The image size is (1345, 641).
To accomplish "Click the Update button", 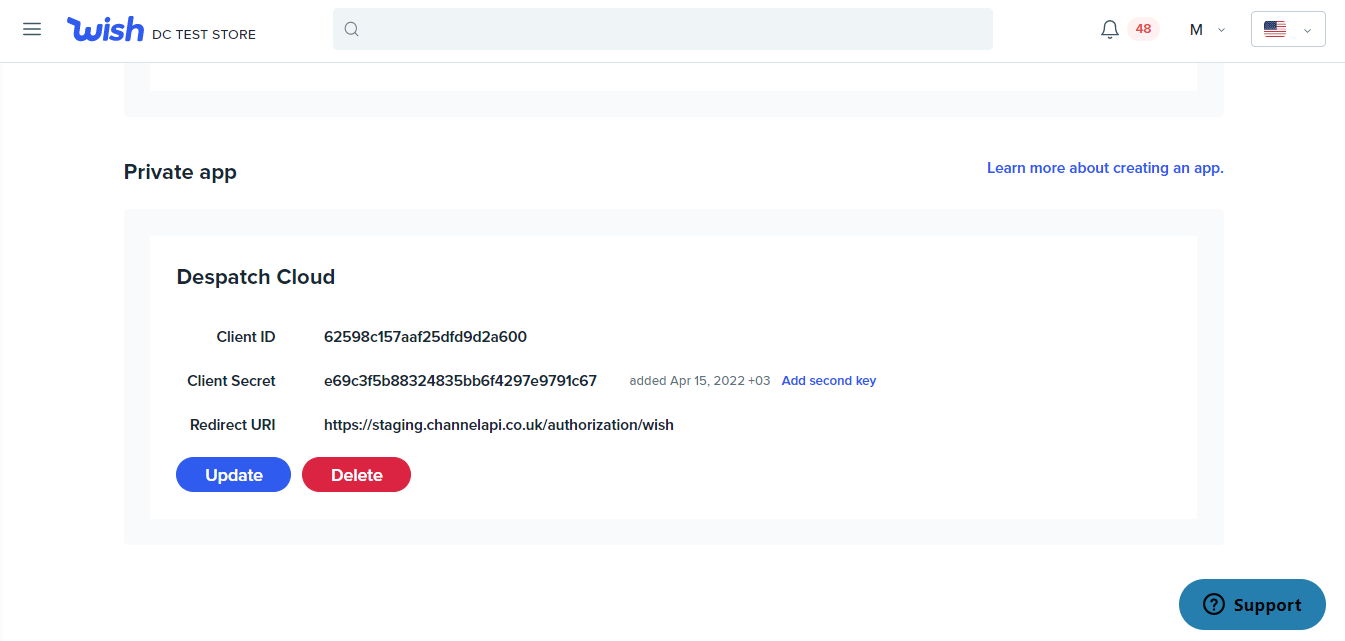I will tap(233, 475).
